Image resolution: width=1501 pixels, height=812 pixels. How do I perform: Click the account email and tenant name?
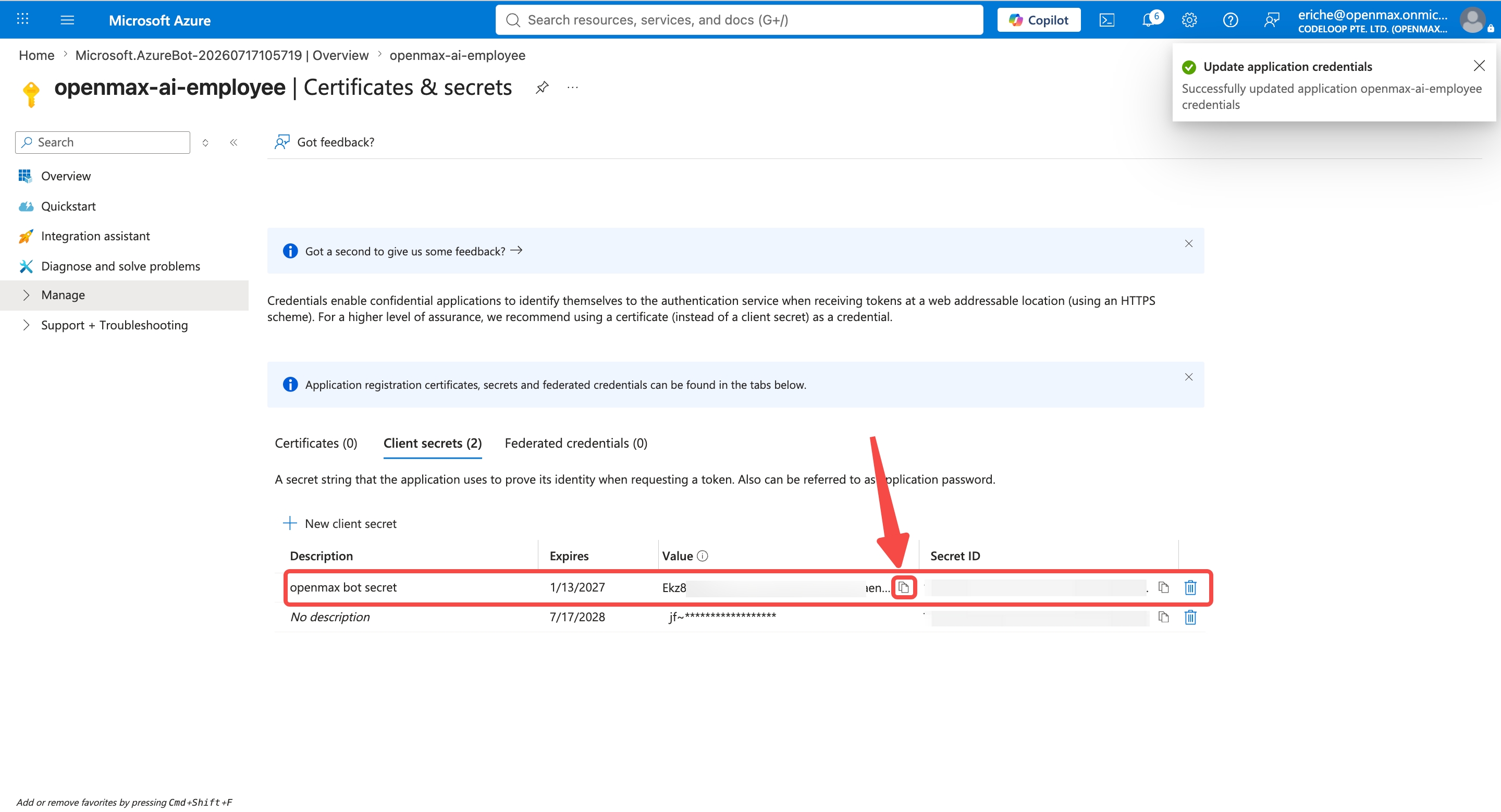pos(1372,21)
